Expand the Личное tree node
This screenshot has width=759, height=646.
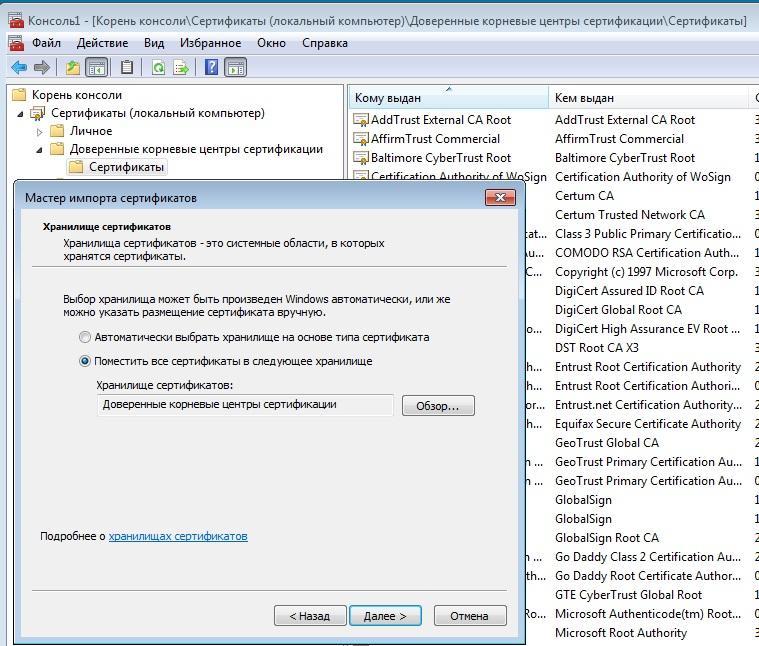point(40,131)
